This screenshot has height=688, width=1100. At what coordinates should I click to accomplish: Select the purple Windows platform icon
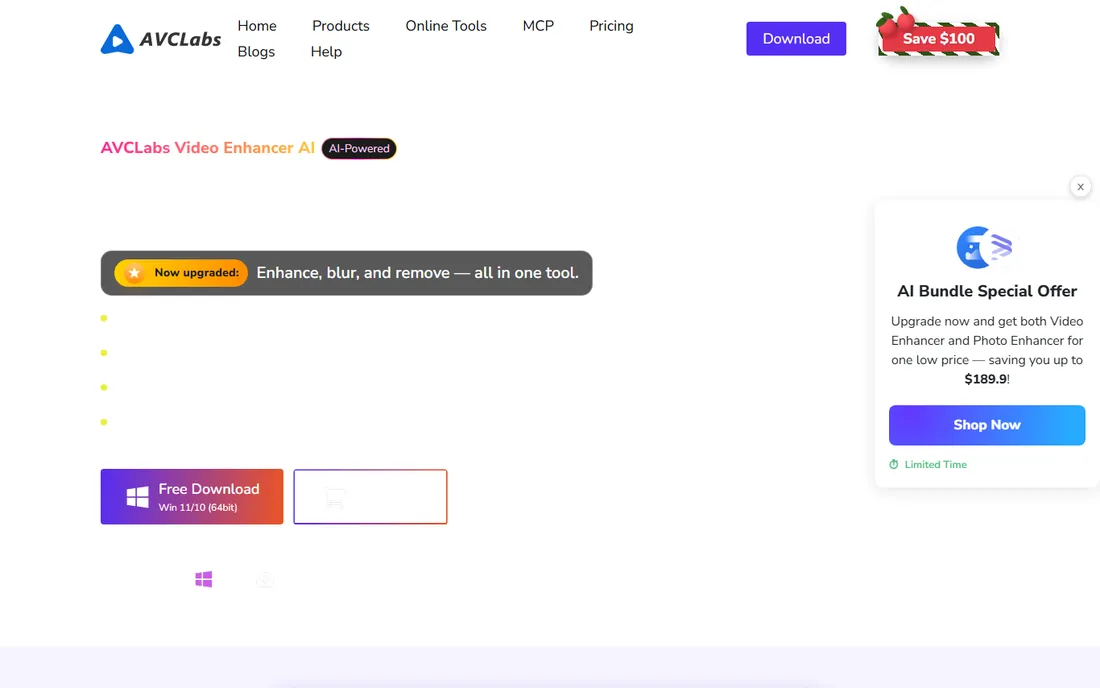point(203,579)
